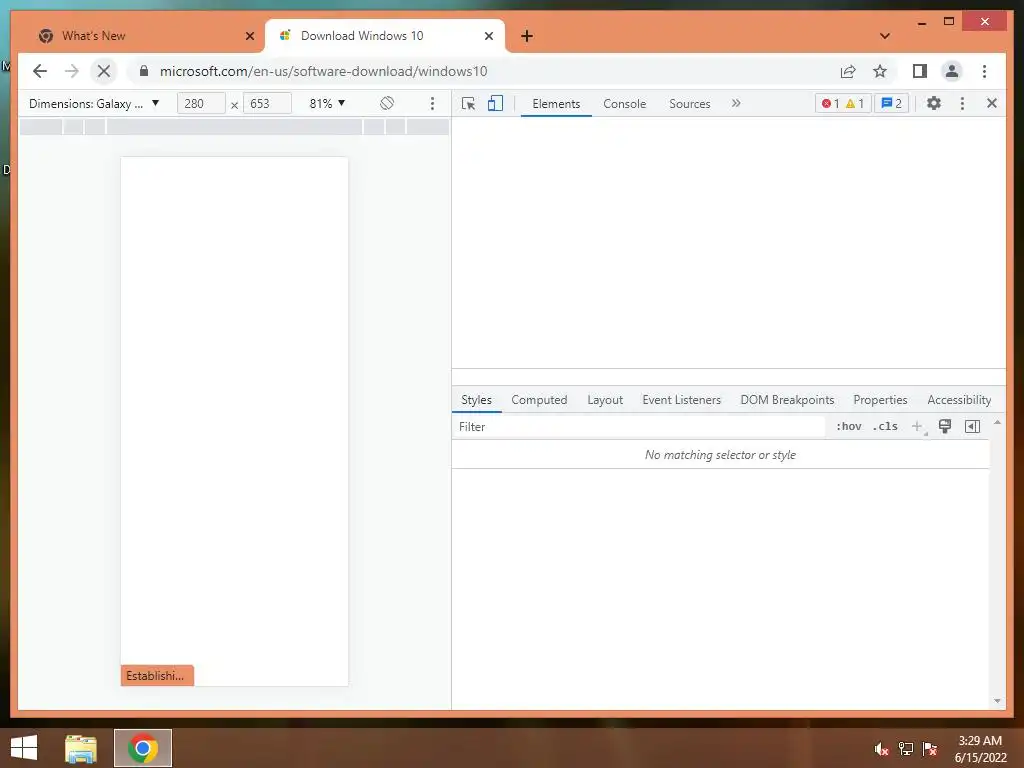Open the Action Center flag icon

point(930,748)
